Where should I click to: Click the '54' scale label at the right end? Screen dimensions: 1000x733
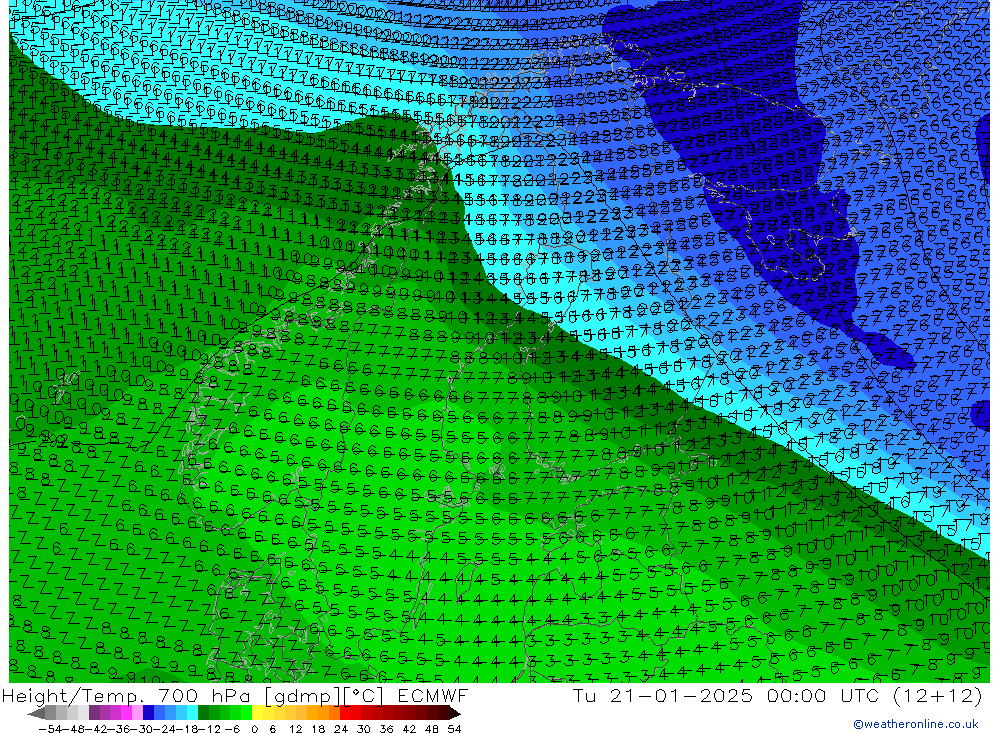tap(454, 729)
